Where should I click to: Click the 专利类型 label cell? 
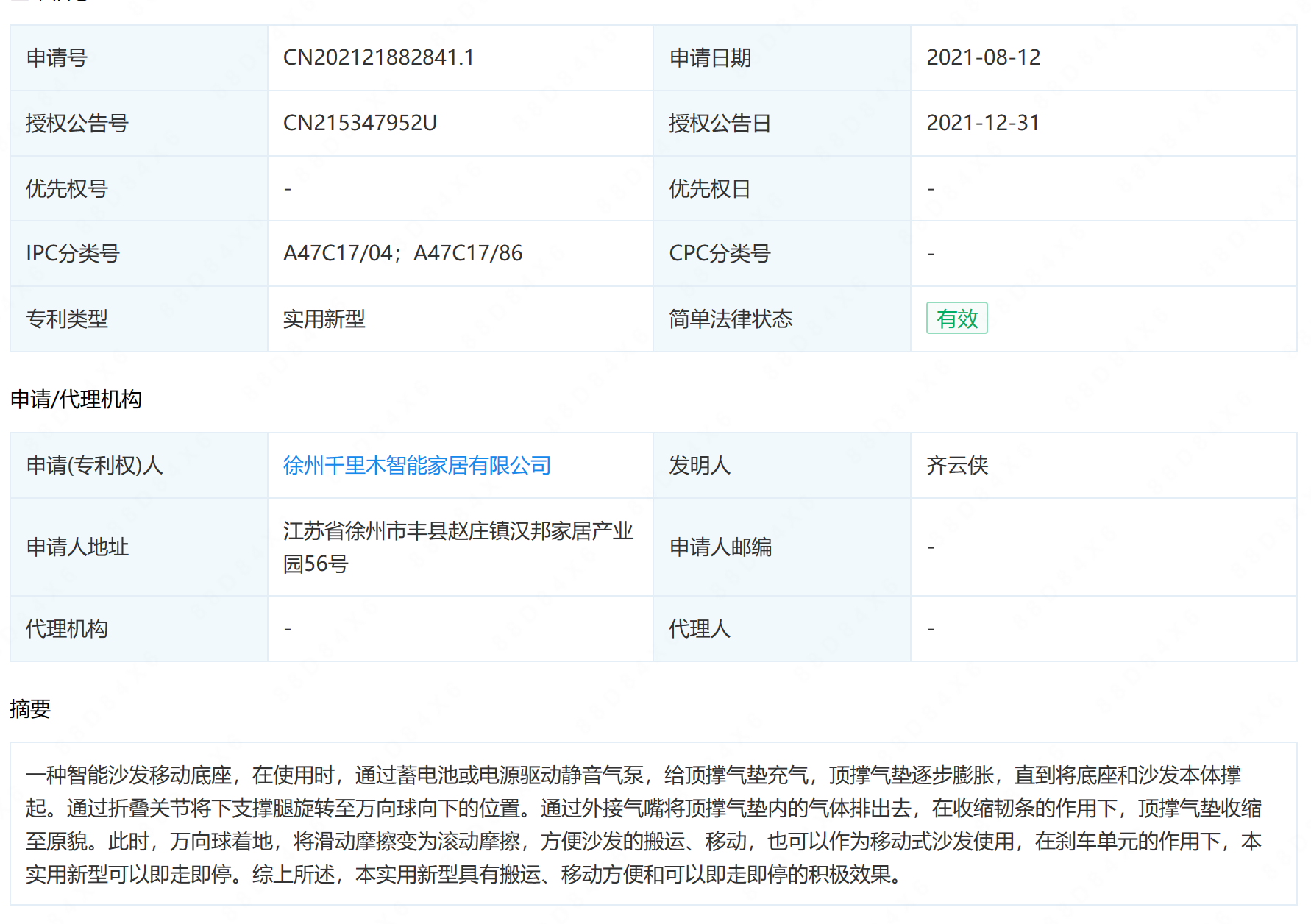click(139, 319)
